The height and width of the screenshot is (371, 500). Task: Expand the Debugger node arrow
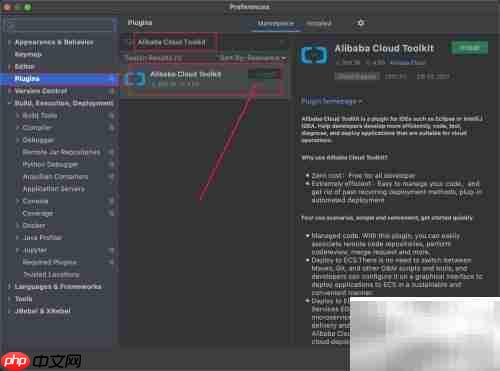(18, 140)
